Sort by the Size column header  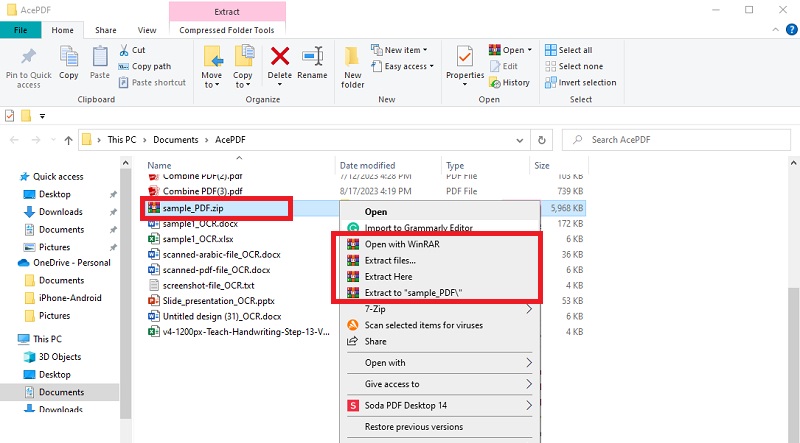(x=542, y=165)
